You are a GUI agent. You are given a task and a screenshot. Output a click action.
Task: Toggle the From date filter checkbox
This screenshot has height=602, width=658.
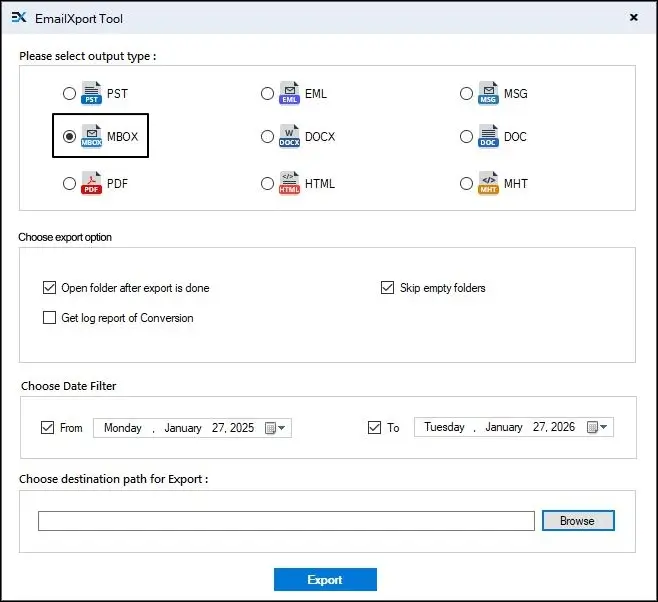47,427
